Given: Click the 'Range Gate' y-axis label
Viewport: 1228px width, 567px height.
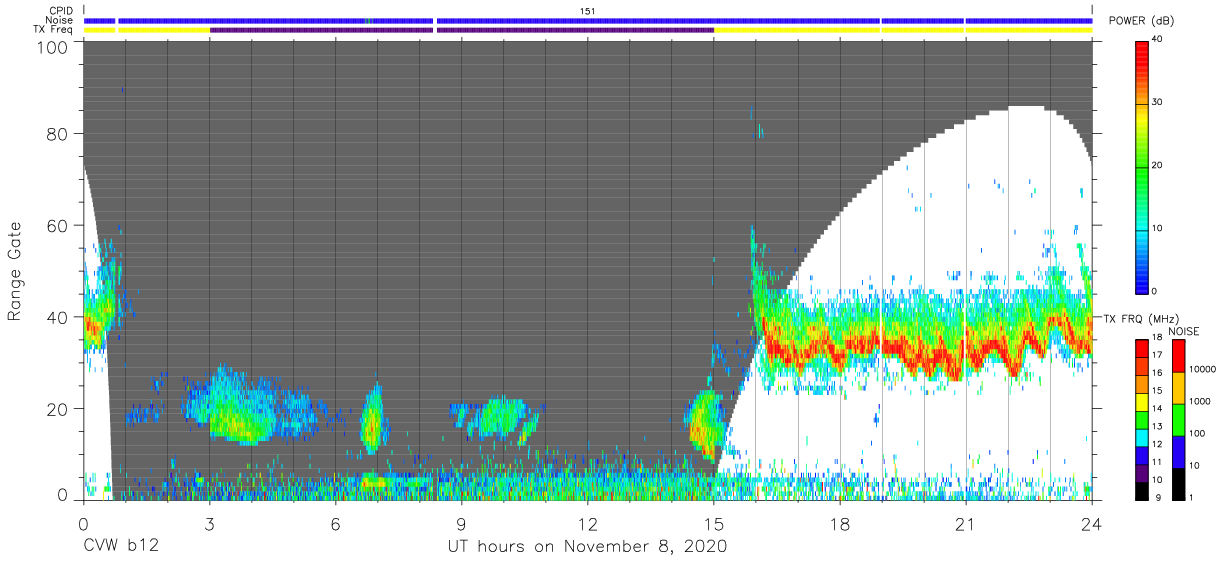Looking at the screenshot, I should 15,271.
